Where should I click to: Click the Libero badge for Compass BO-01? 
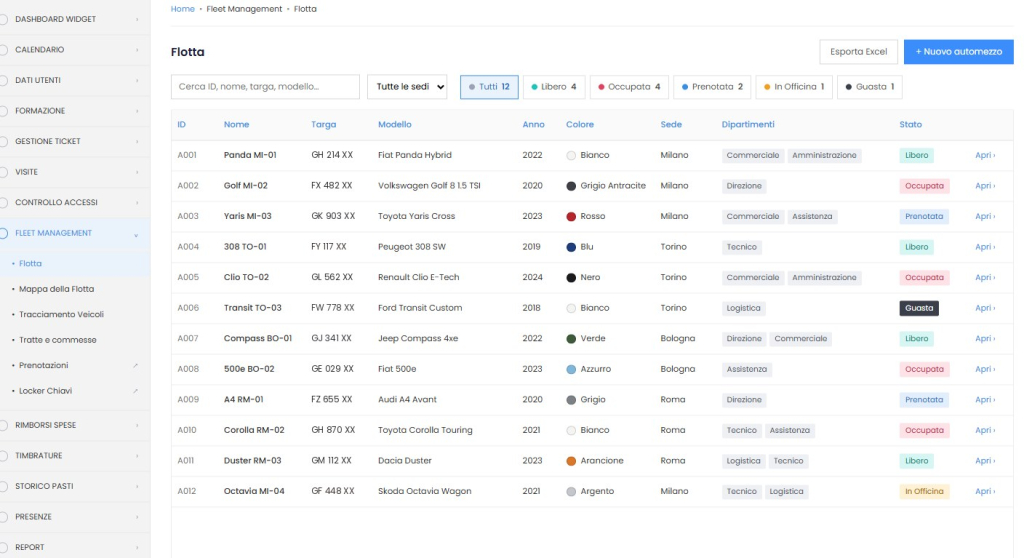tap(916, 338)
